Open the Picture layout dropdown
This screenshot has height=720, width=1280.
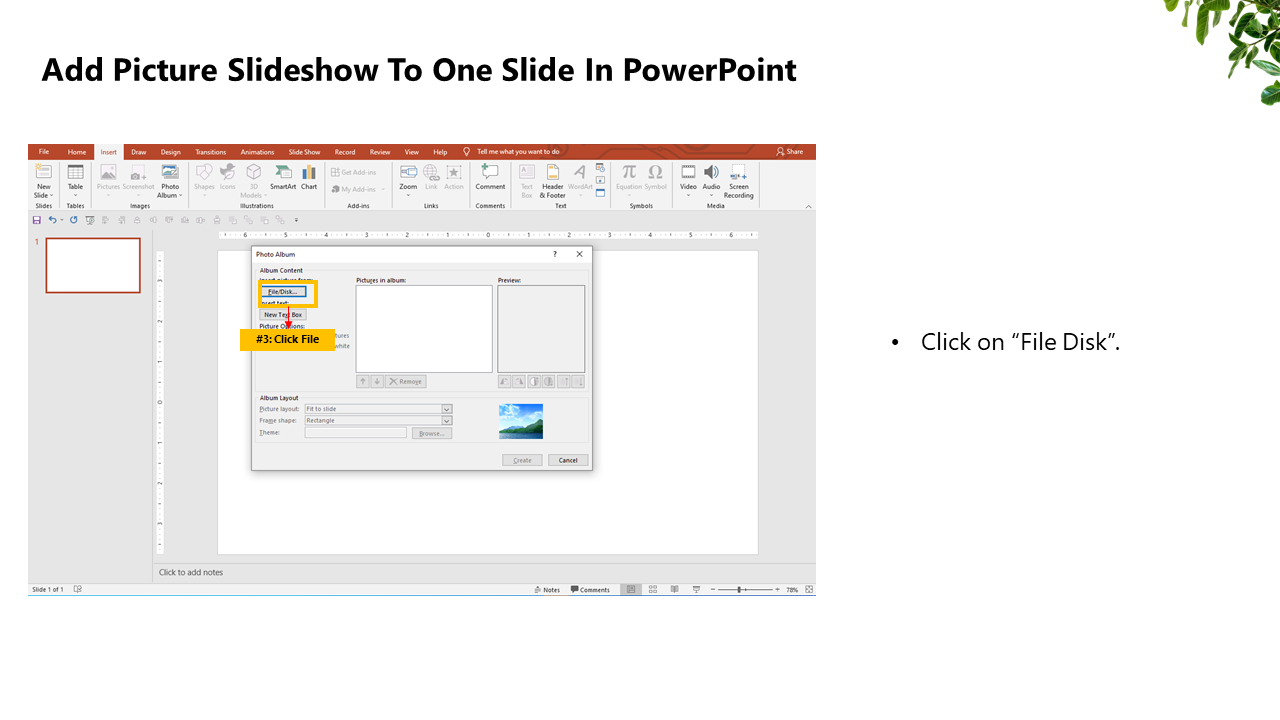tap(447, 409)
